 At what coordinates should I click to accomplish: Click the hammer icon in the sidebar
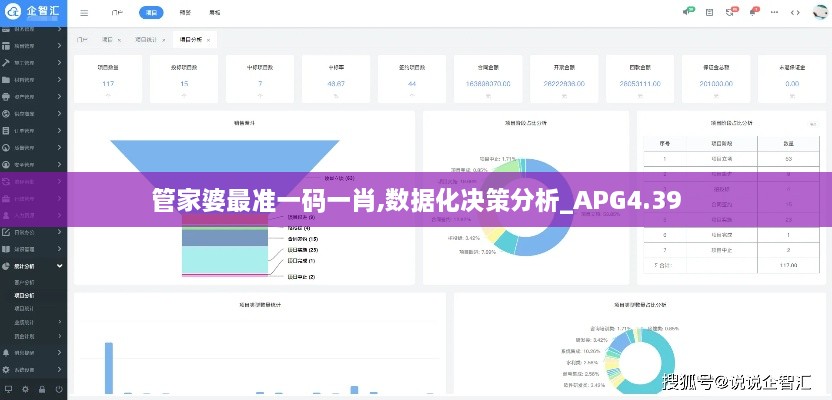(6, 63)
